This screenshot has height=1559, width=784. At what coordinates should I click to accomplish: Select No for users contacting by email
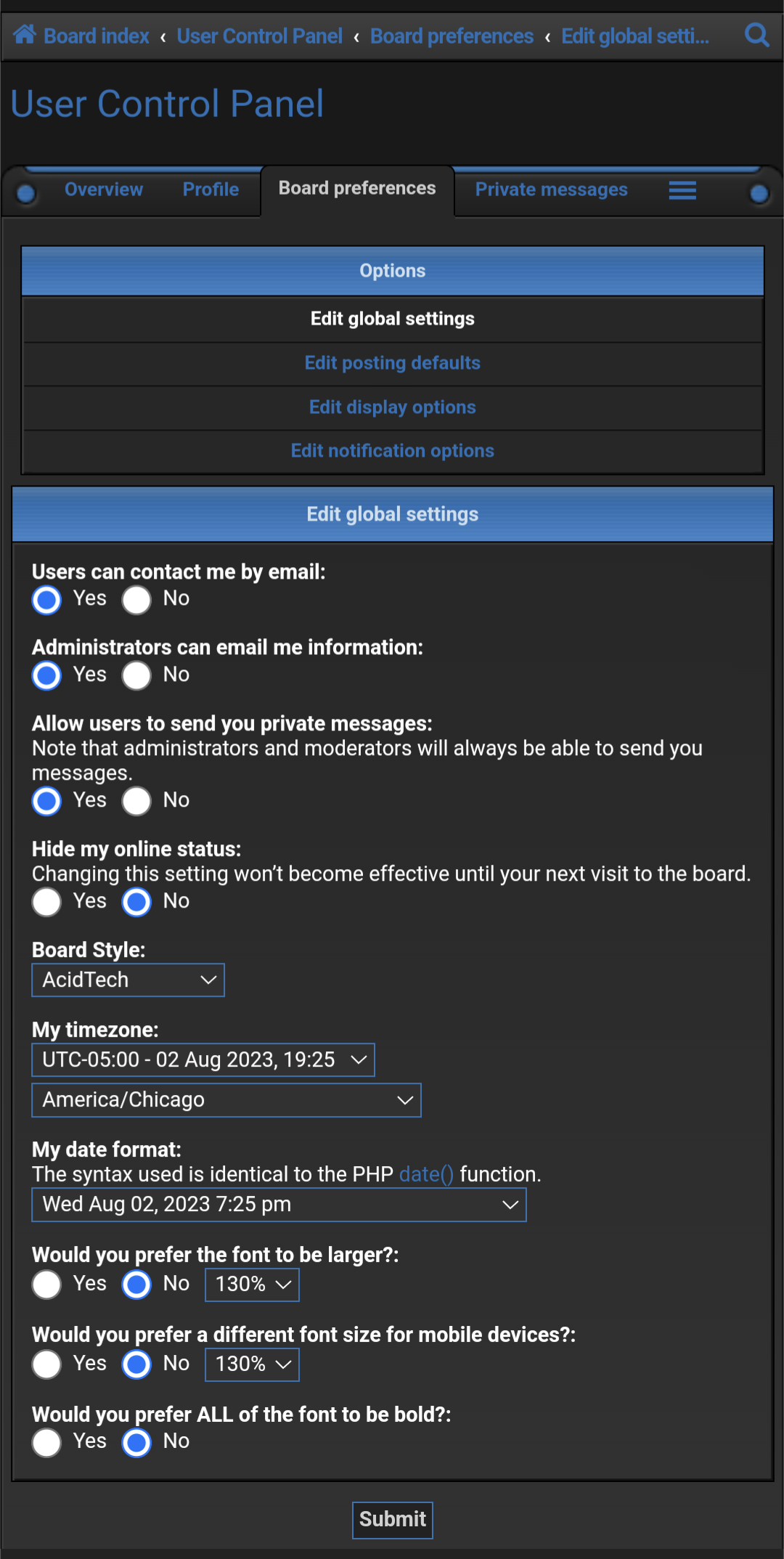tap(136, 600)
